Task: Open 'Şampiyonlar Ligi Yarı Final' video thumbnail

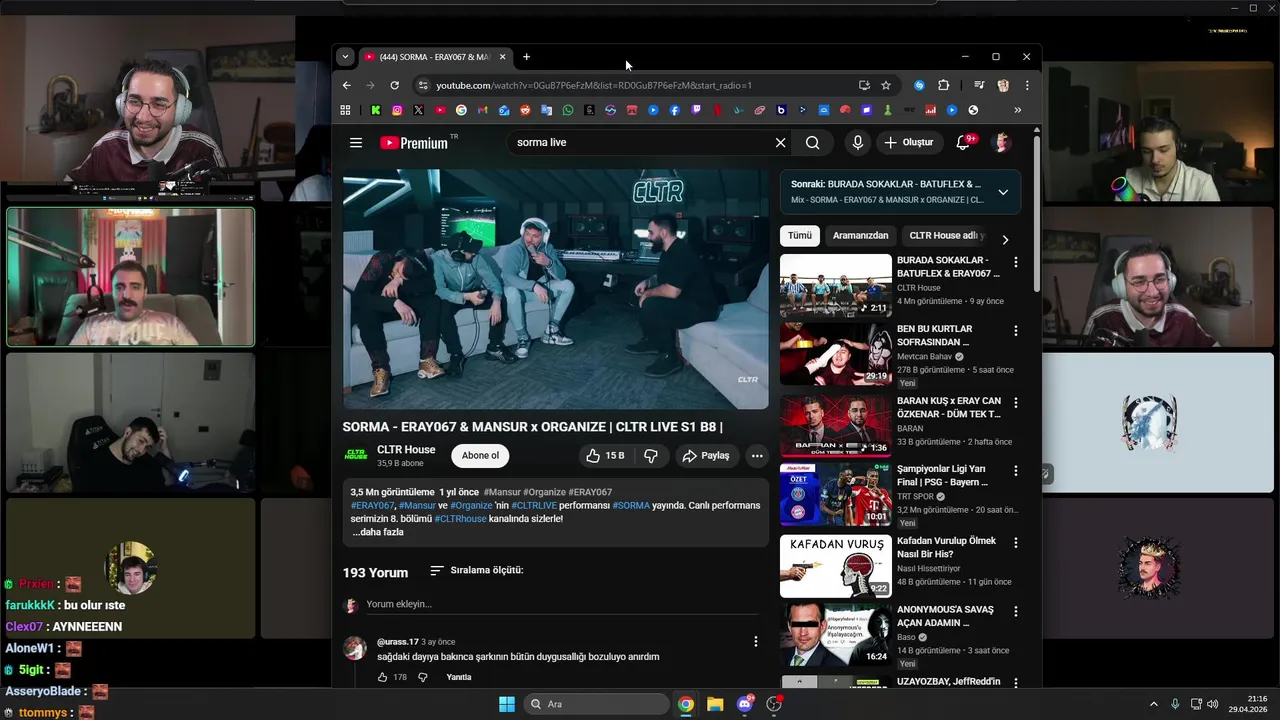Action: point(836,495)
